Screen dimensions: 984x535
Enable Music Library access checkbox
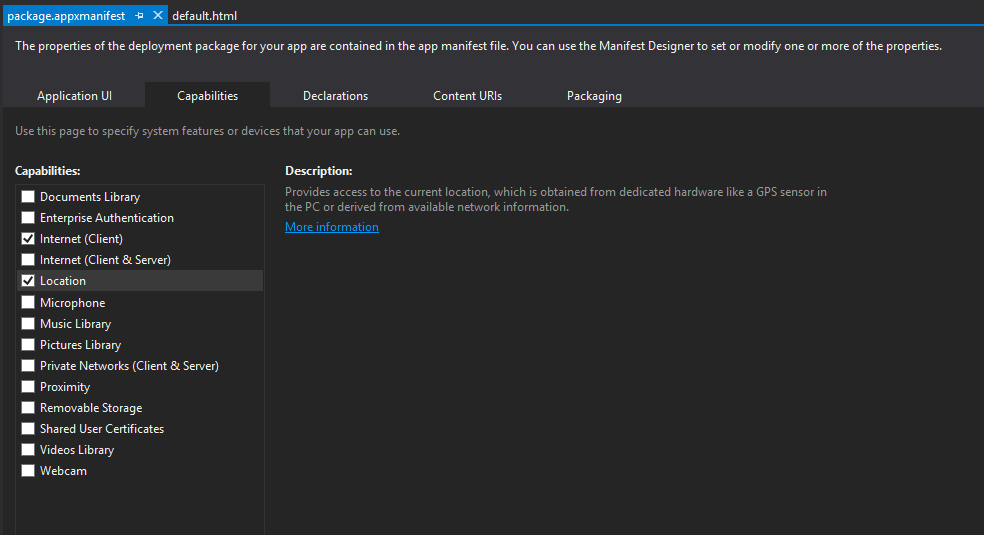[x=28, y=324]
